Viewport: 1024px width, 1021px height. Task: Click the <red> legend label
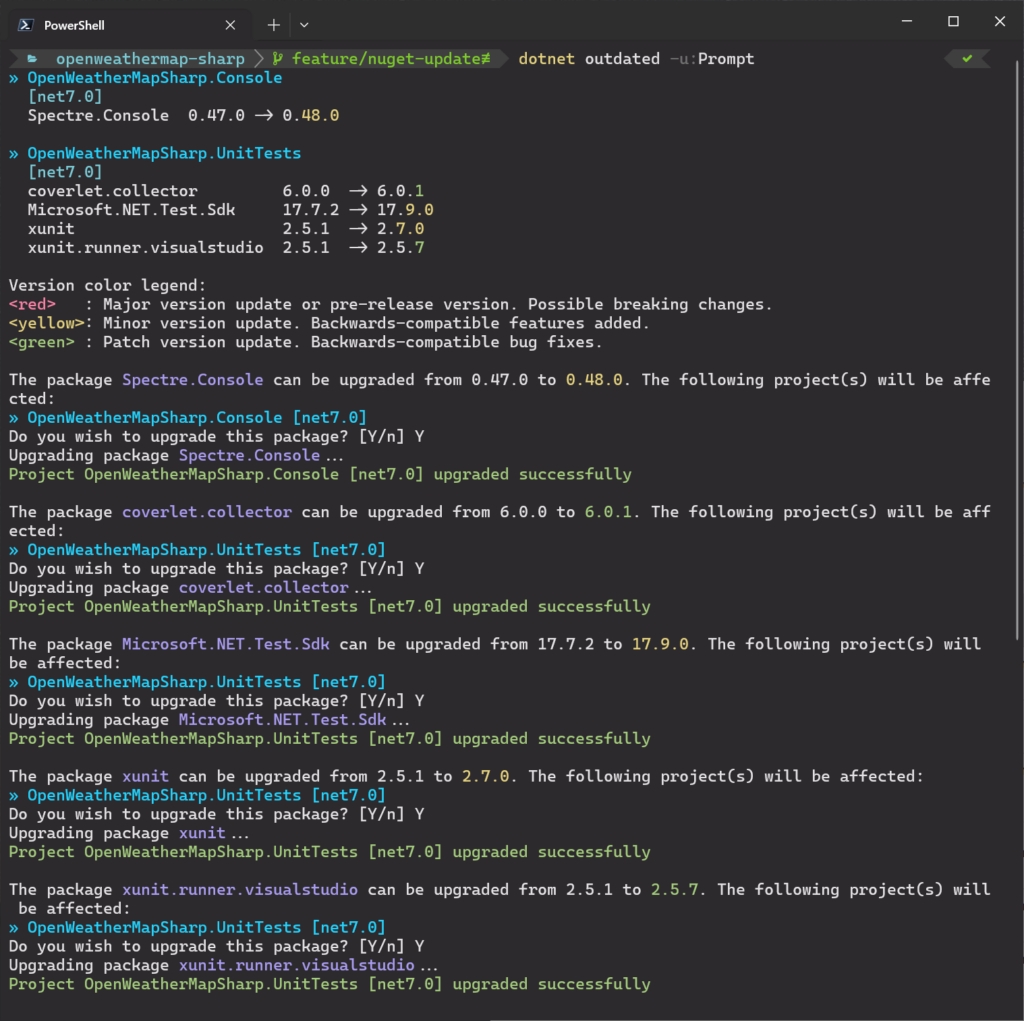click(x=32, y=304)
